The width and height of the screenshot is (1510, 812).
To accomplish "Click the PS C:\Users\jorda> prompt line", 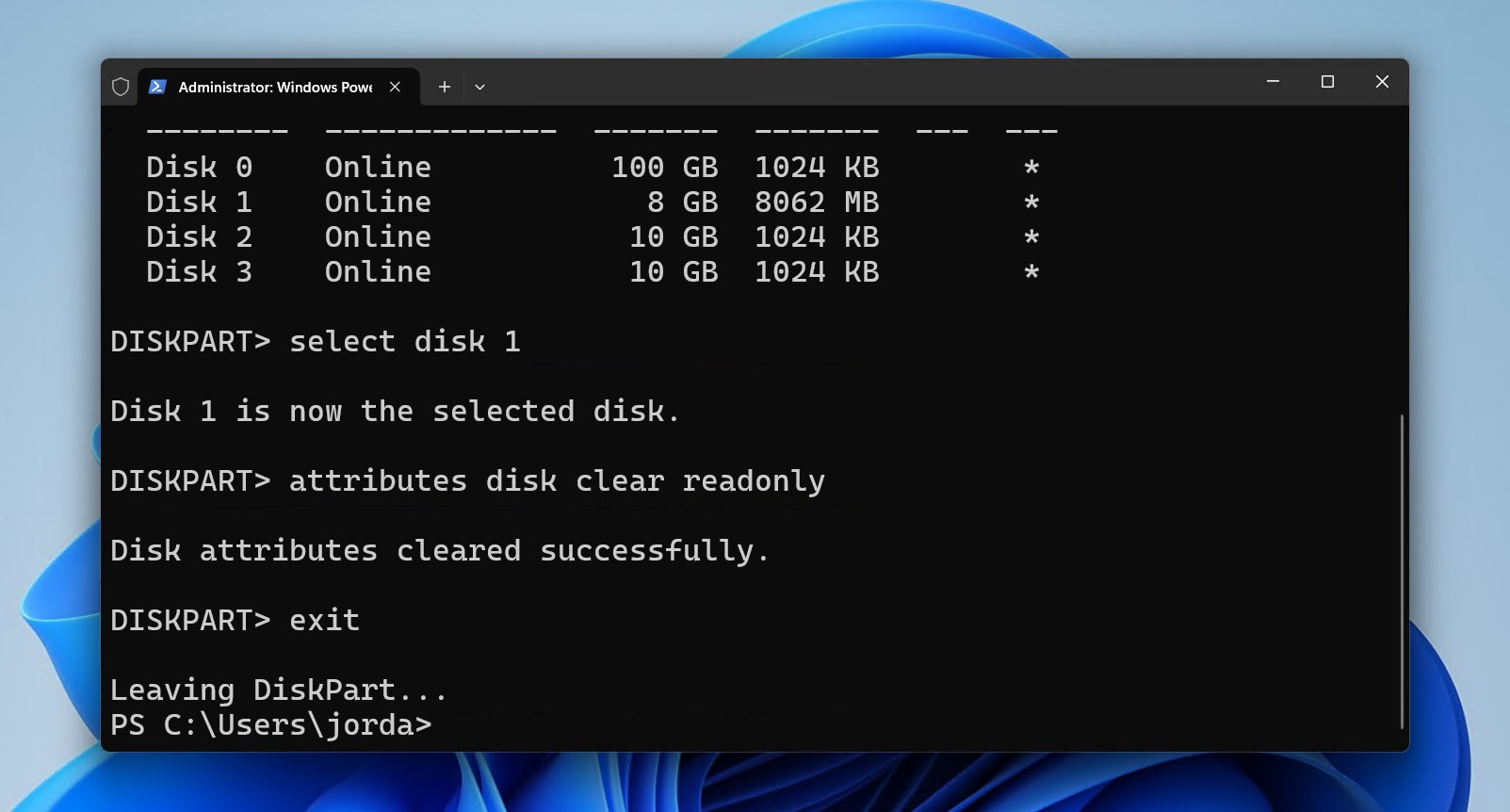I will (x=270, y=724).
